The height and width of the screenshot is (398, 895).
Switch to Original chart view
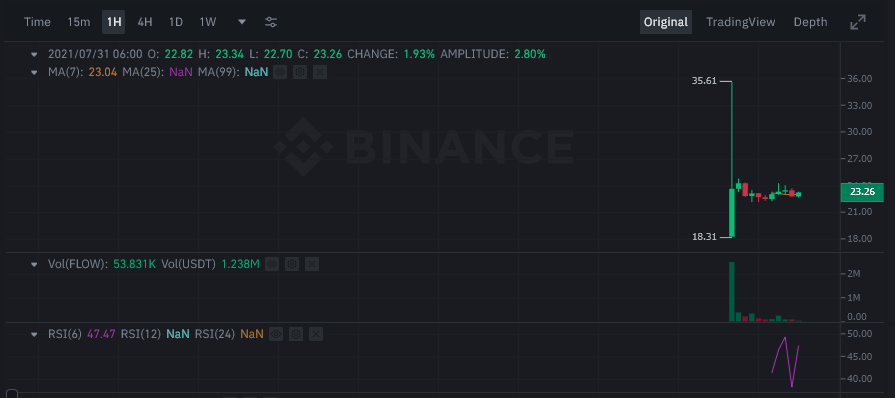tap(666, 22)
